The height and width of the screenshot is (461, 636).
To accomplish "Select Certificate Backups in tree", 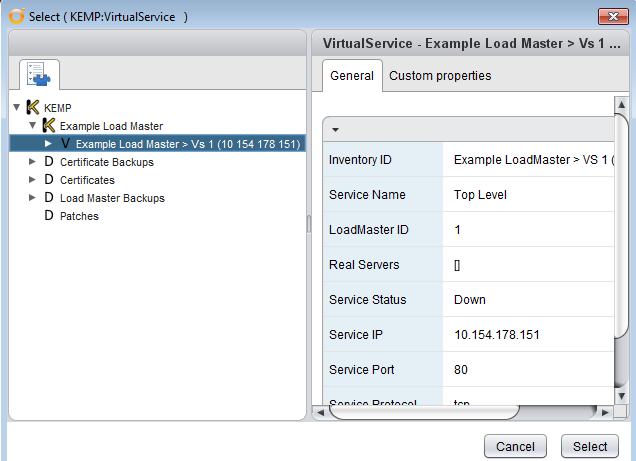I will [107, 162].
